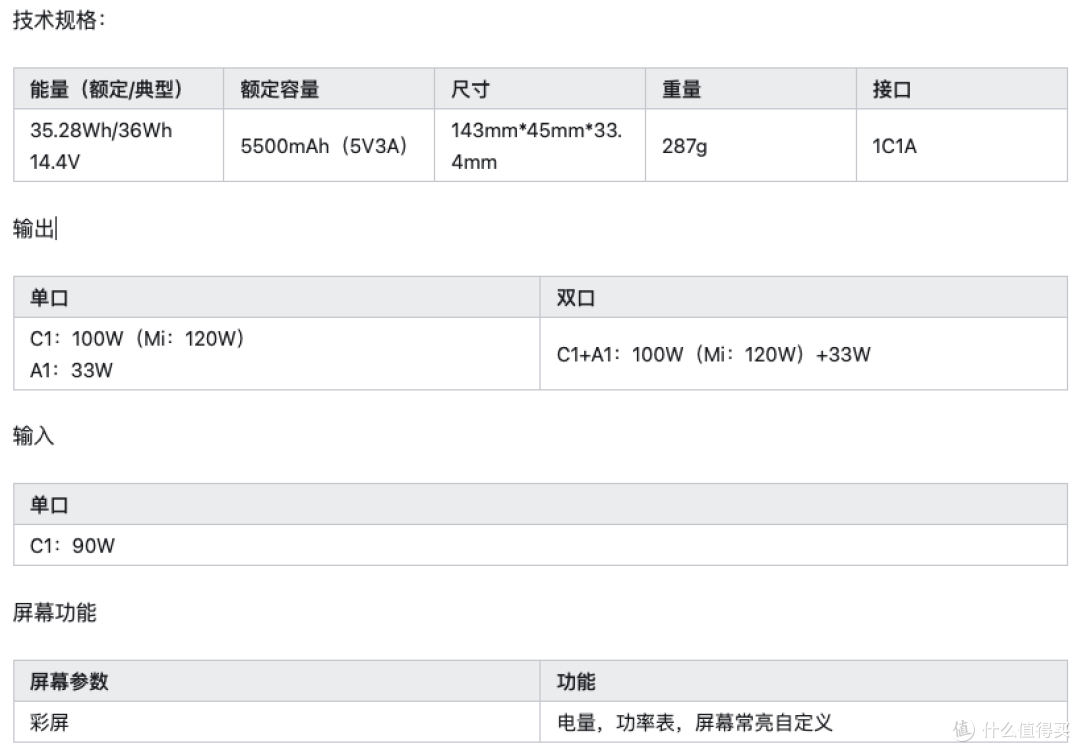Select the 单口 header in output table
Screen dimensions: 1080x752
click(276, 297)
